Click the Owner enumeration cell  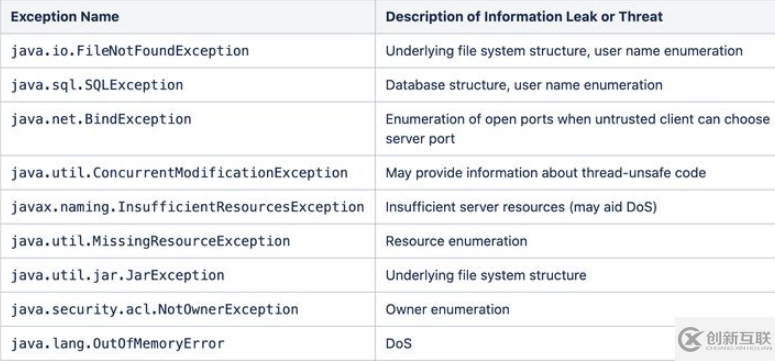[x=447, y=309]
